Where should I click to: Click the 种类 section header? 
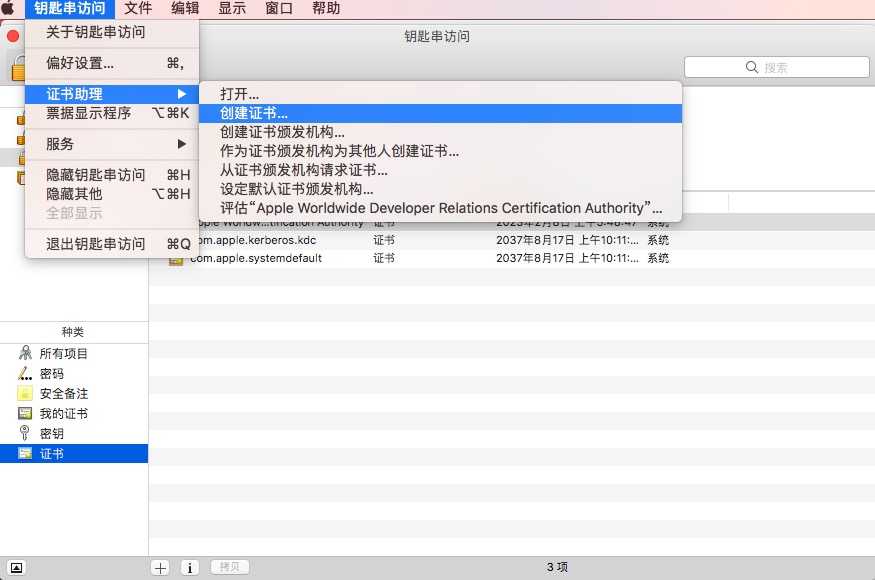[73, 332]
